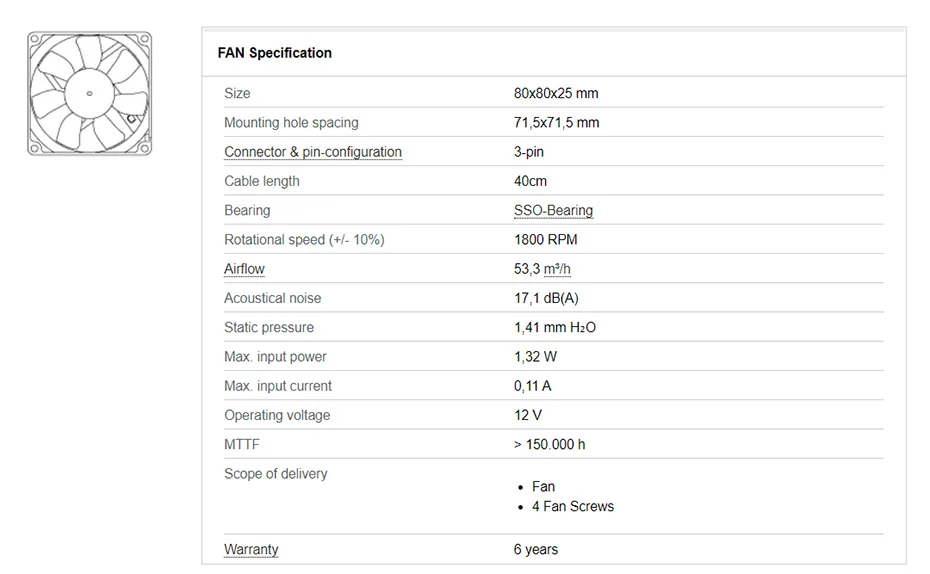The width and height of the screenshot is (930, 574).
Task: Click the 53,3 m³/h airflow value
Action: [542, 269]
